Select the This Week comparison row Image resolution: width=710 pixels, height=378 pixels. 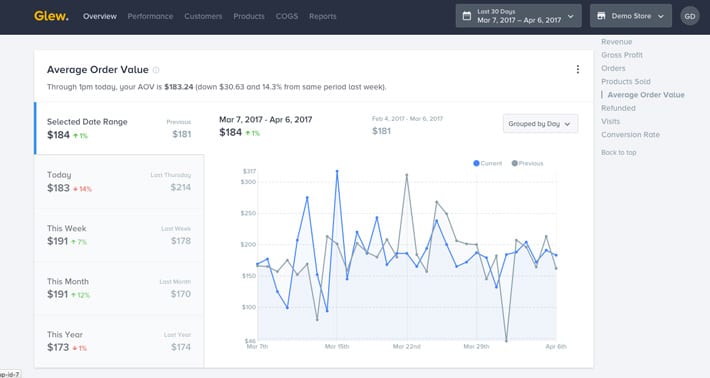click(119, 235)
